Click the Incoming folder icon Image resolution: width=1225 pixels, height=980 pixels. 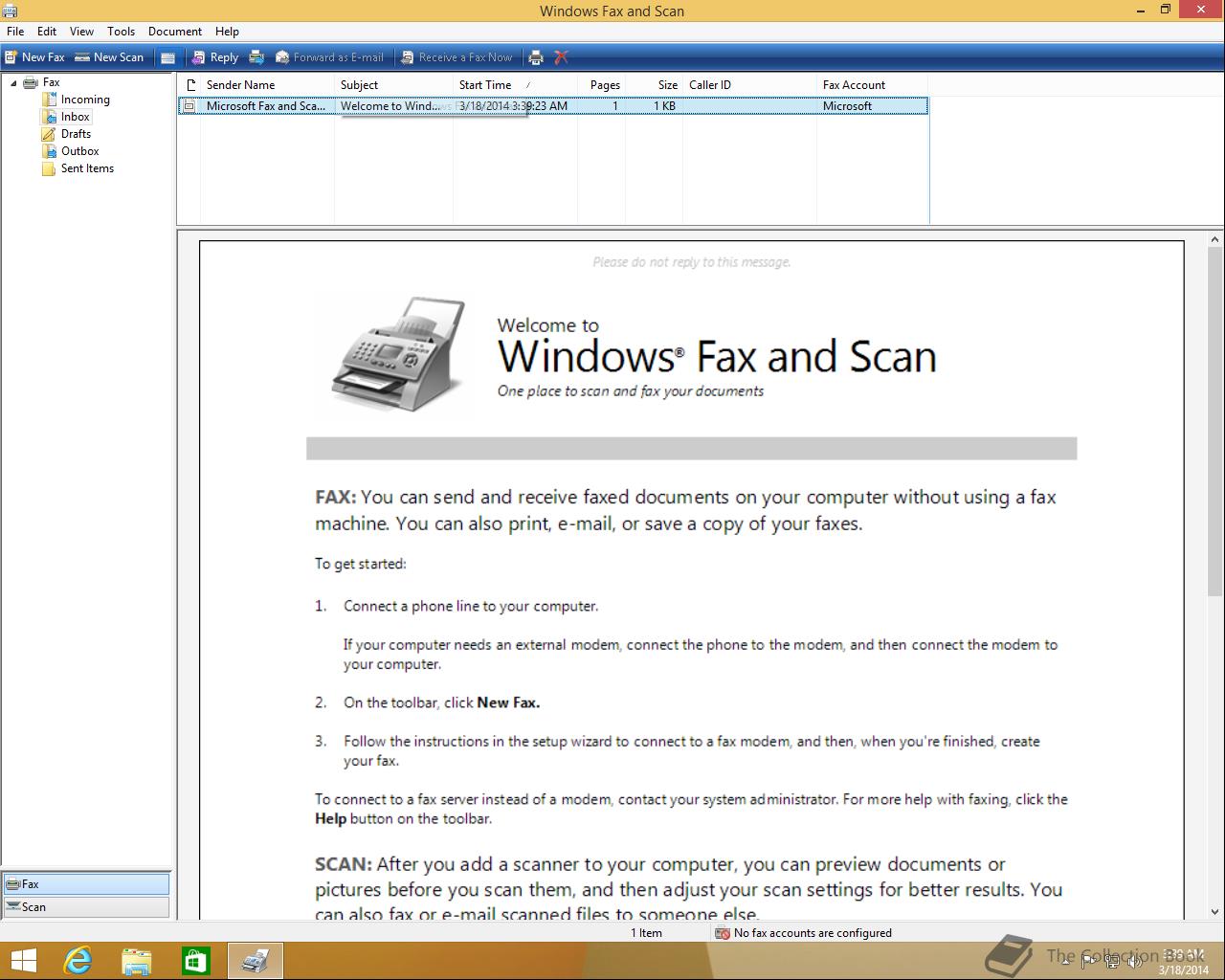click(x=49, y=100)
